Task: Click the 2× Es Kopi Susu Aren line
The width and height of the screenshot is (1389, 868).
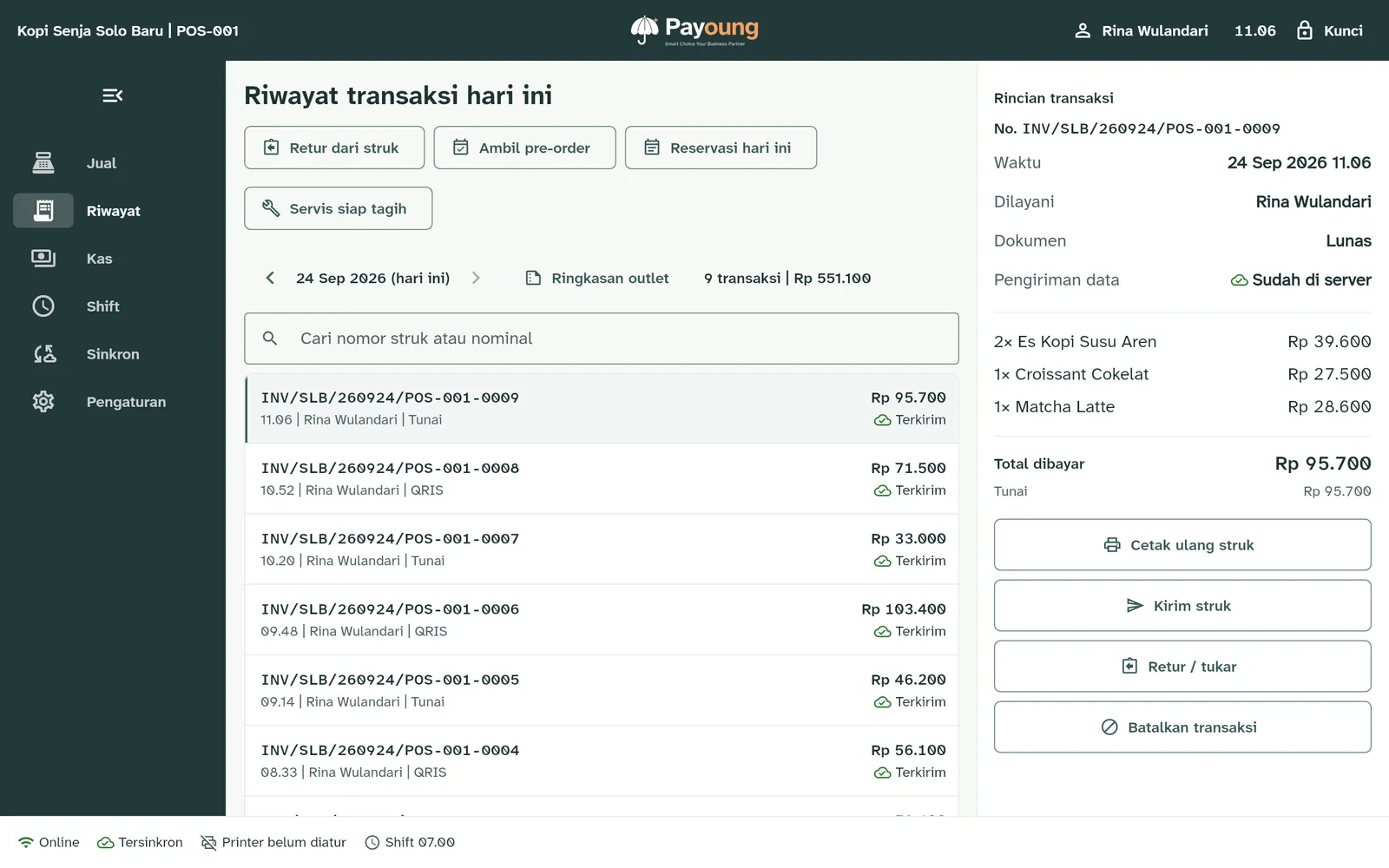Action: click(1182, 341)
